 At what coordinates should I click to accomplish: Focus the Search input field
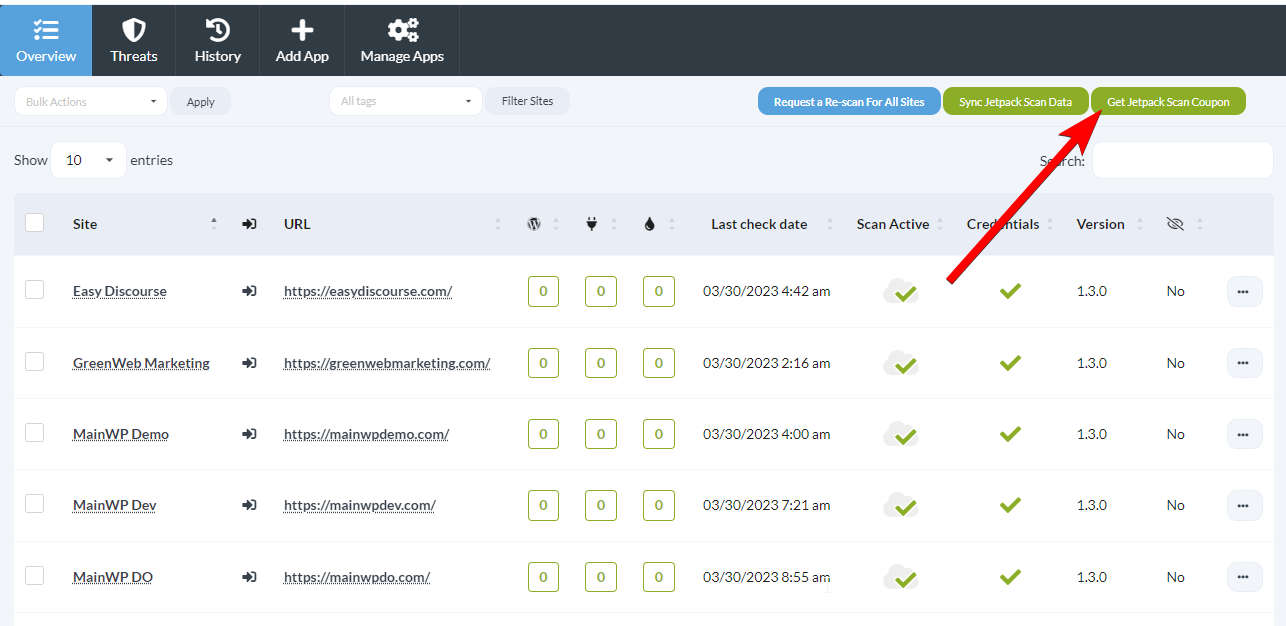click(x=1182, y=160)
